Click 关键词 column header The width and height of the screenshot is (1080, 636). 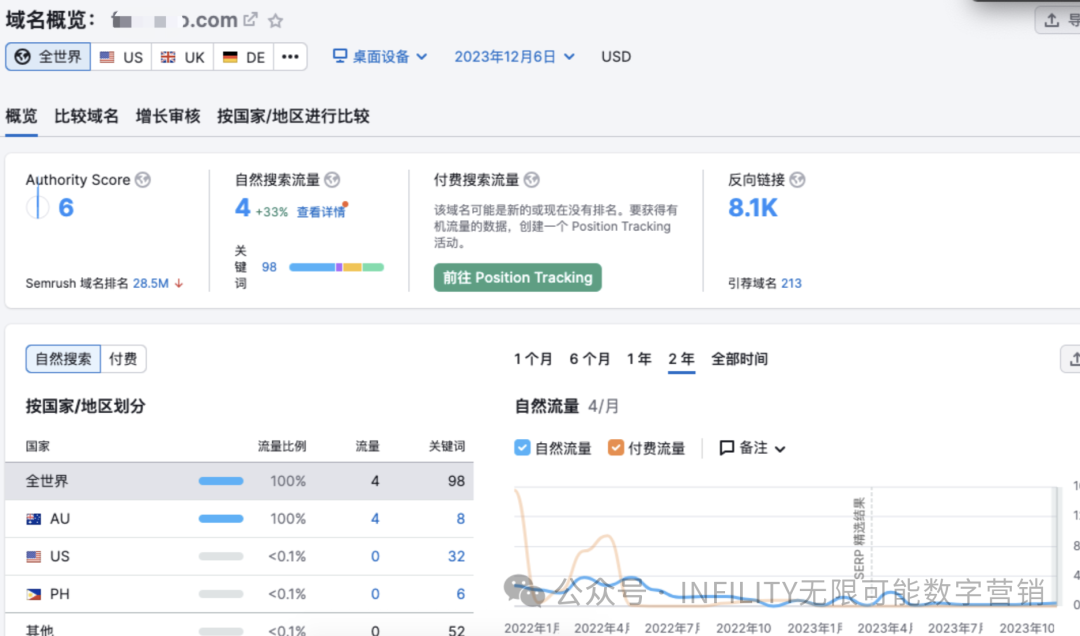447,447
